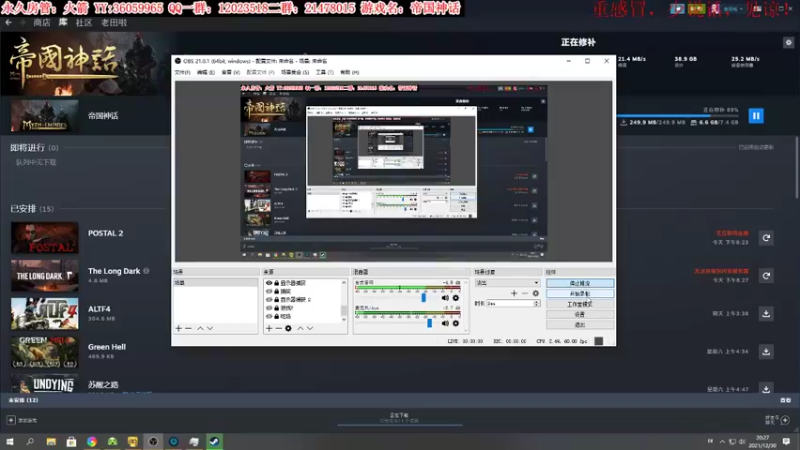Click desktop audio volume slider handle

423,297
